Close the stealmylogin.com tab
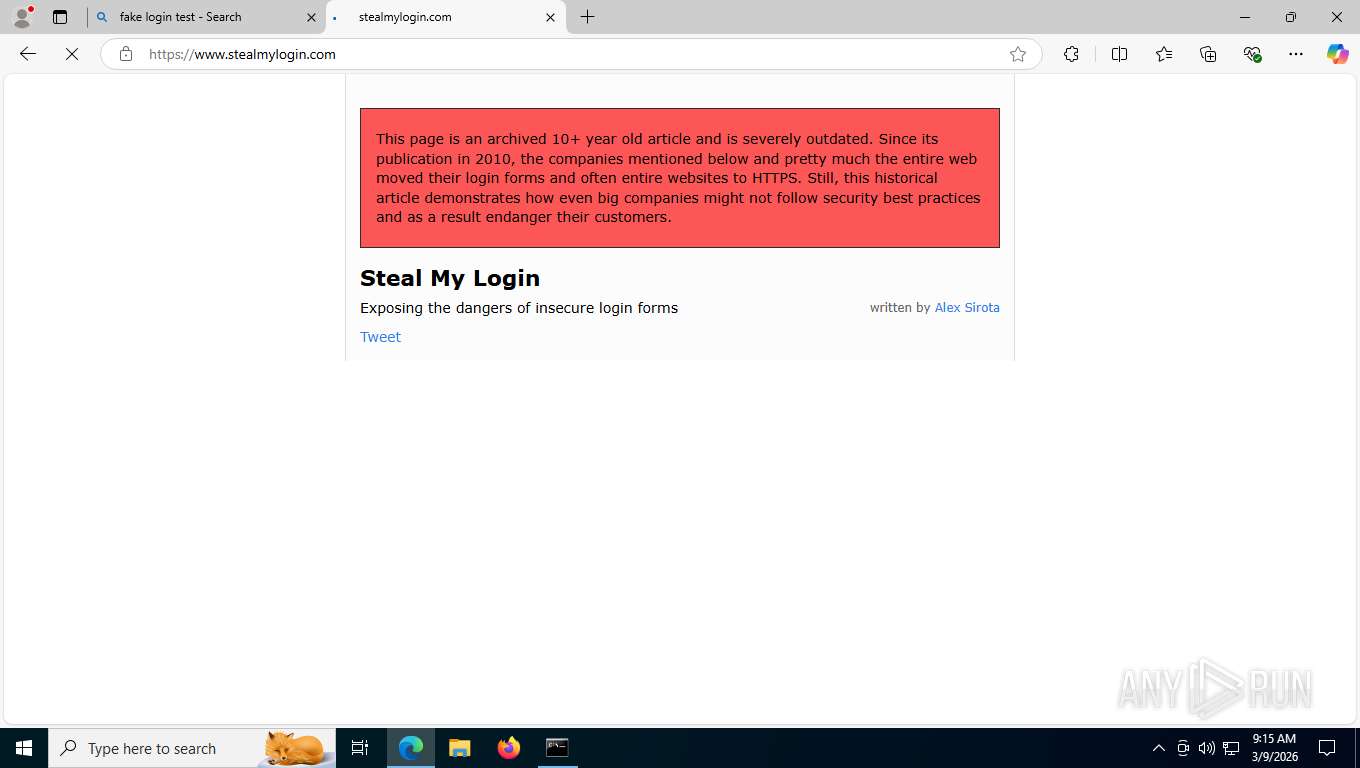 (x=550, y=17)
